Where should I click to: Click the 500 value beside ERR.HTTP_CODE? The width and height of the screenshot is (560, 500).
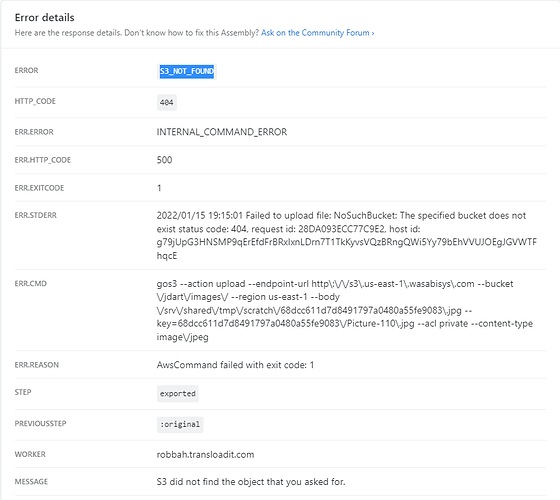164,160
